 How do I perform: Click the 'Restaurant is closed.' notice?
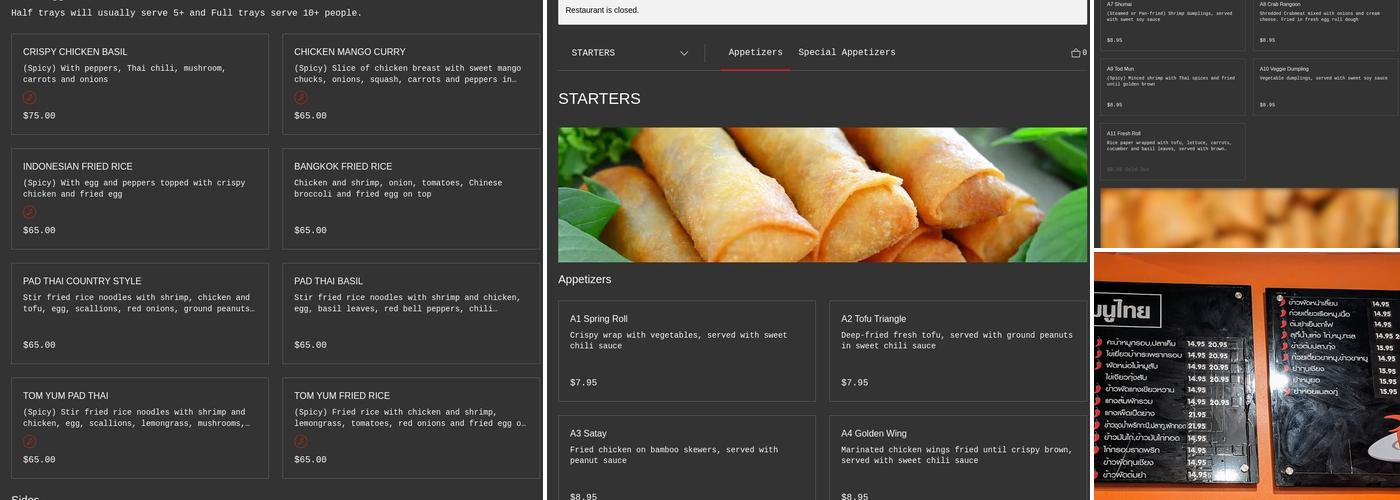point(602,10)
